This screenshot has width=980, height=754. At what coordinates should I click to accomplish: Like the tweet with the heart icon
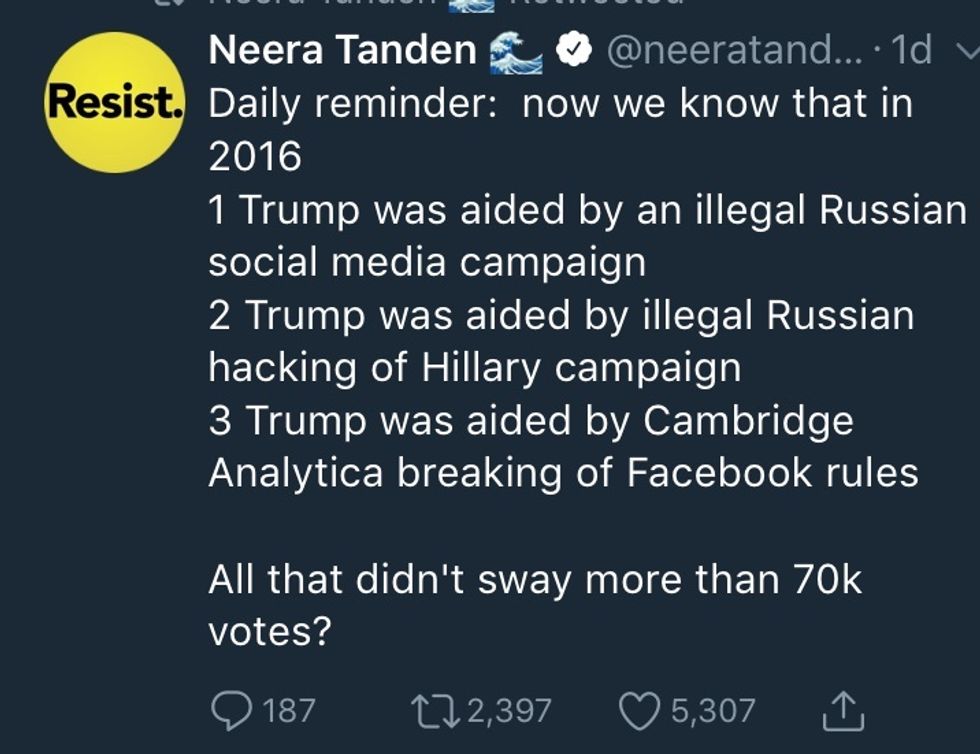(642, 710)
